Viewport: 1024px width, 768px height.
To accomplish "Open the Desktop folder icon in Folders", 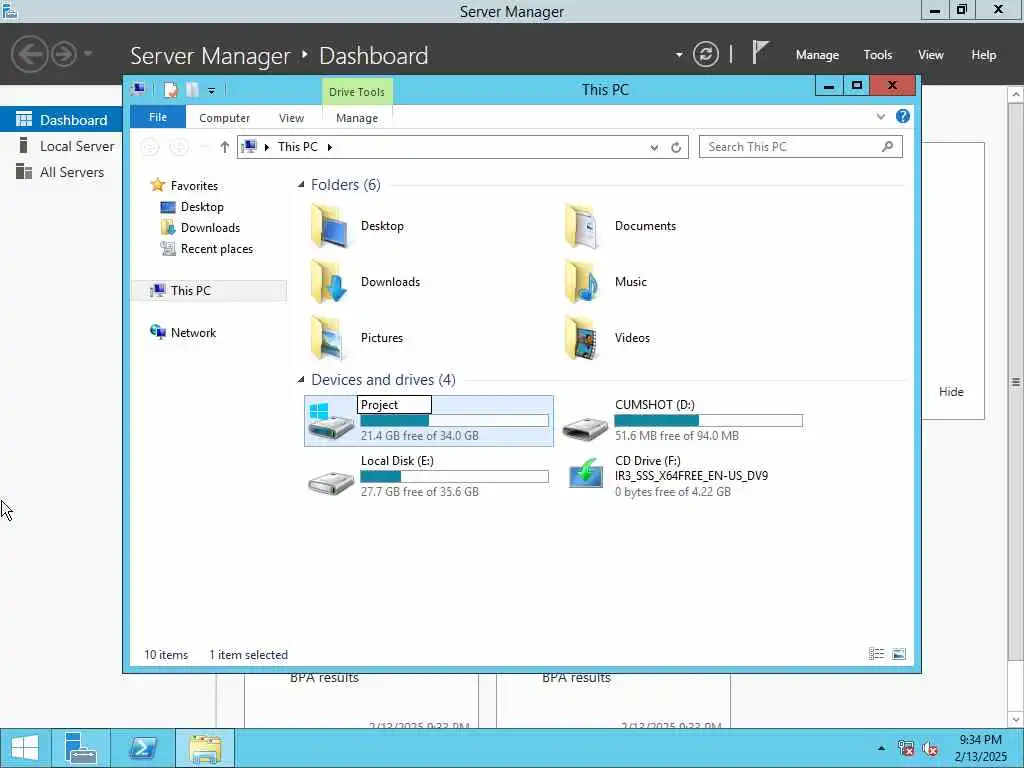I will pos(329,226).
